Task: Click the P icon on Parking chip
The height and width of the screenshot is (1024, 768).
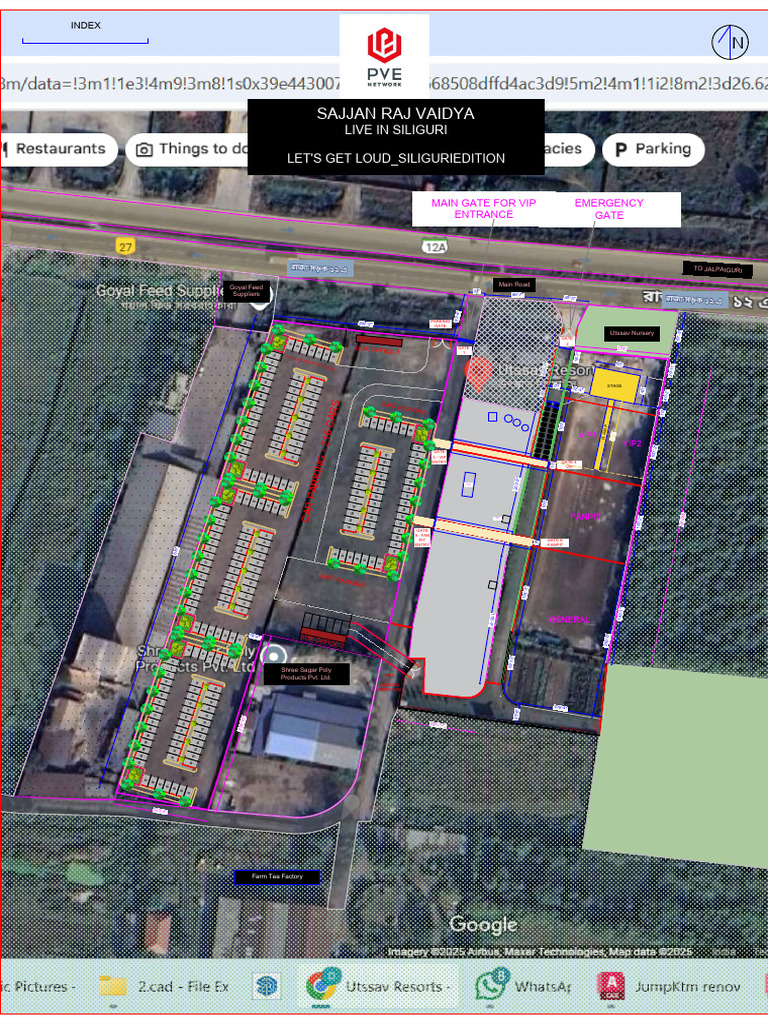Action: coord(621,150)
